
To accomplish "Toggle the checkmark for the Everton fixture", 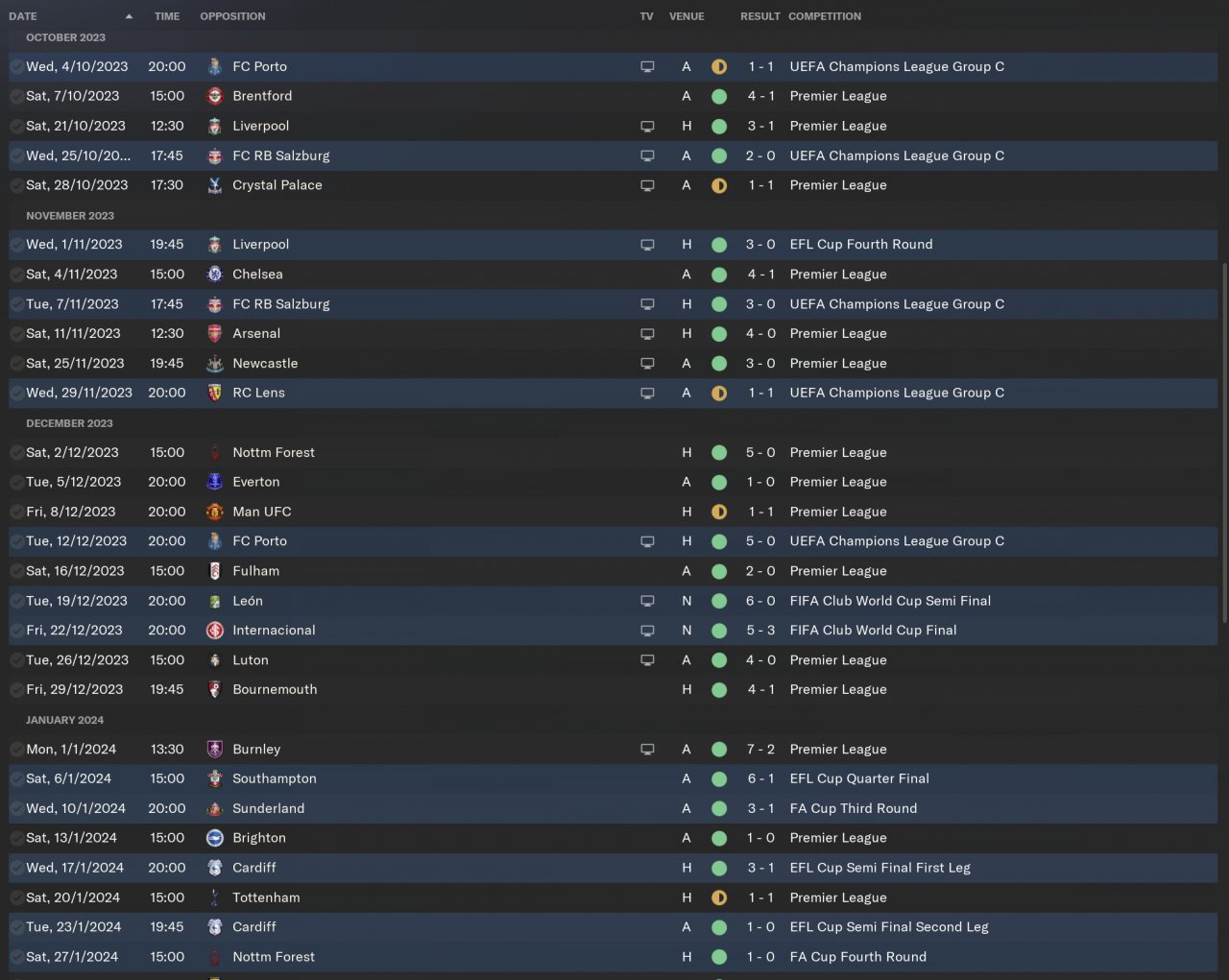I will pyautogui.click(x=17, y=482).
